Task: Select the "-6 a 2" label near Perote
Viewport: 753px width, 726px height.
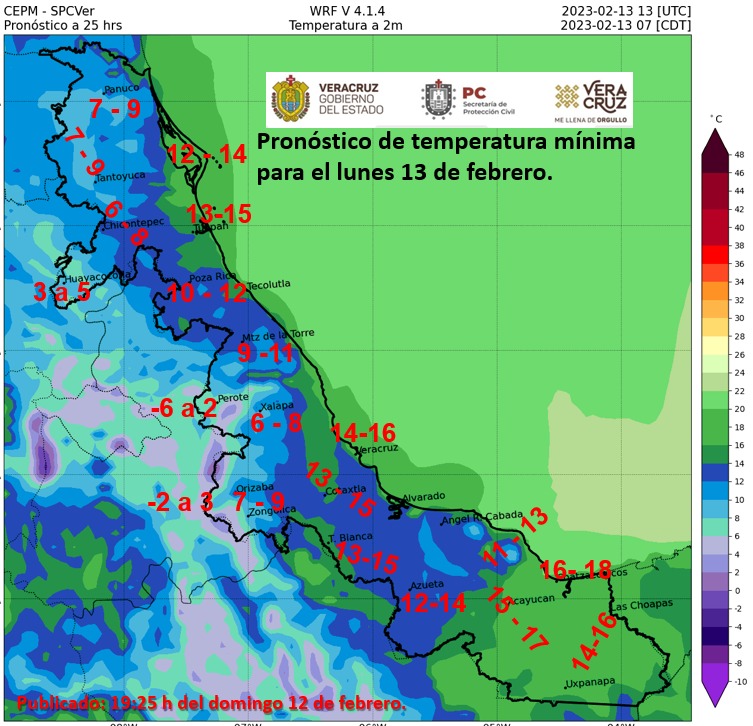Action: (x=184, y=408)
